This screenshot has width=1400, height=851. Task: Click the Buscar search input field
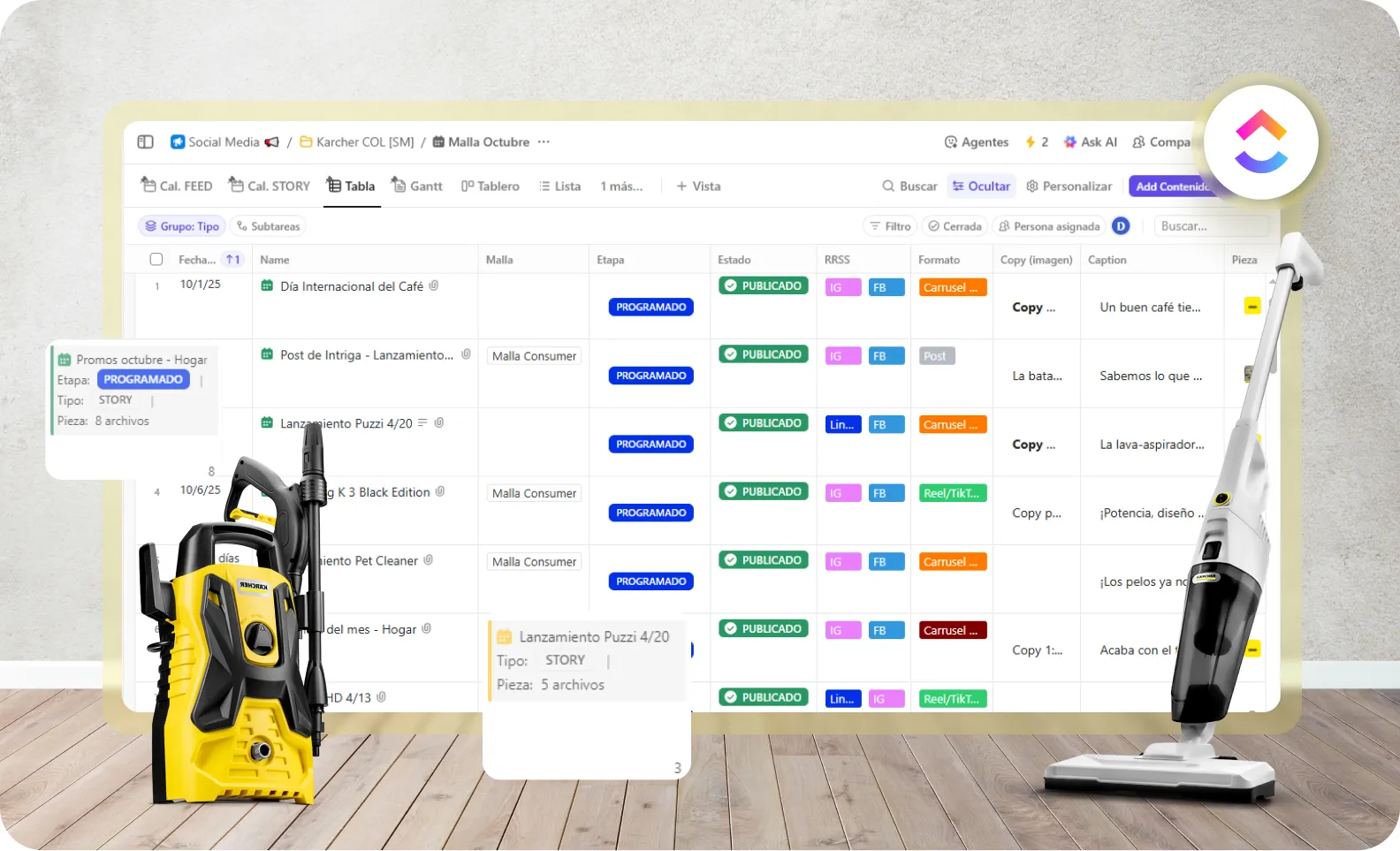1209,226
